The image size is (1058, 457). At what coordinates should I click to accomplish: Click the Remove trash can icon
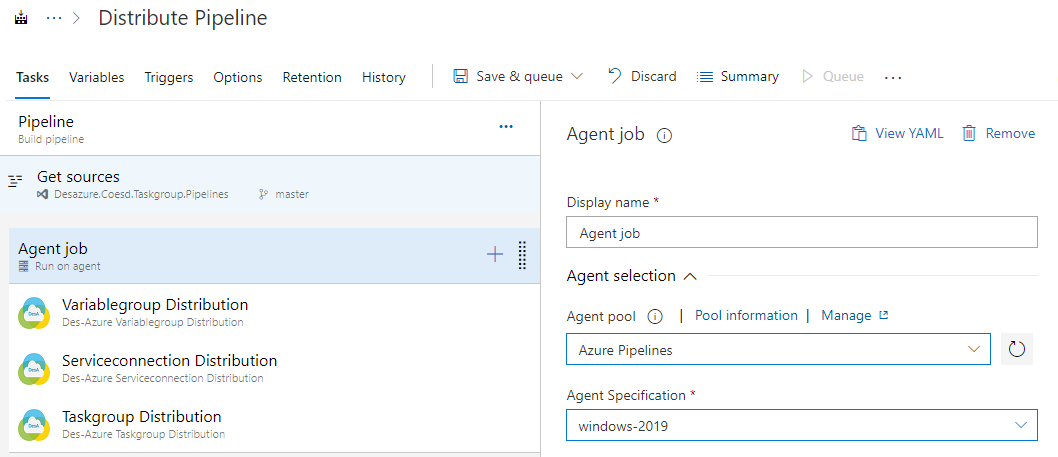pos(969,133)
